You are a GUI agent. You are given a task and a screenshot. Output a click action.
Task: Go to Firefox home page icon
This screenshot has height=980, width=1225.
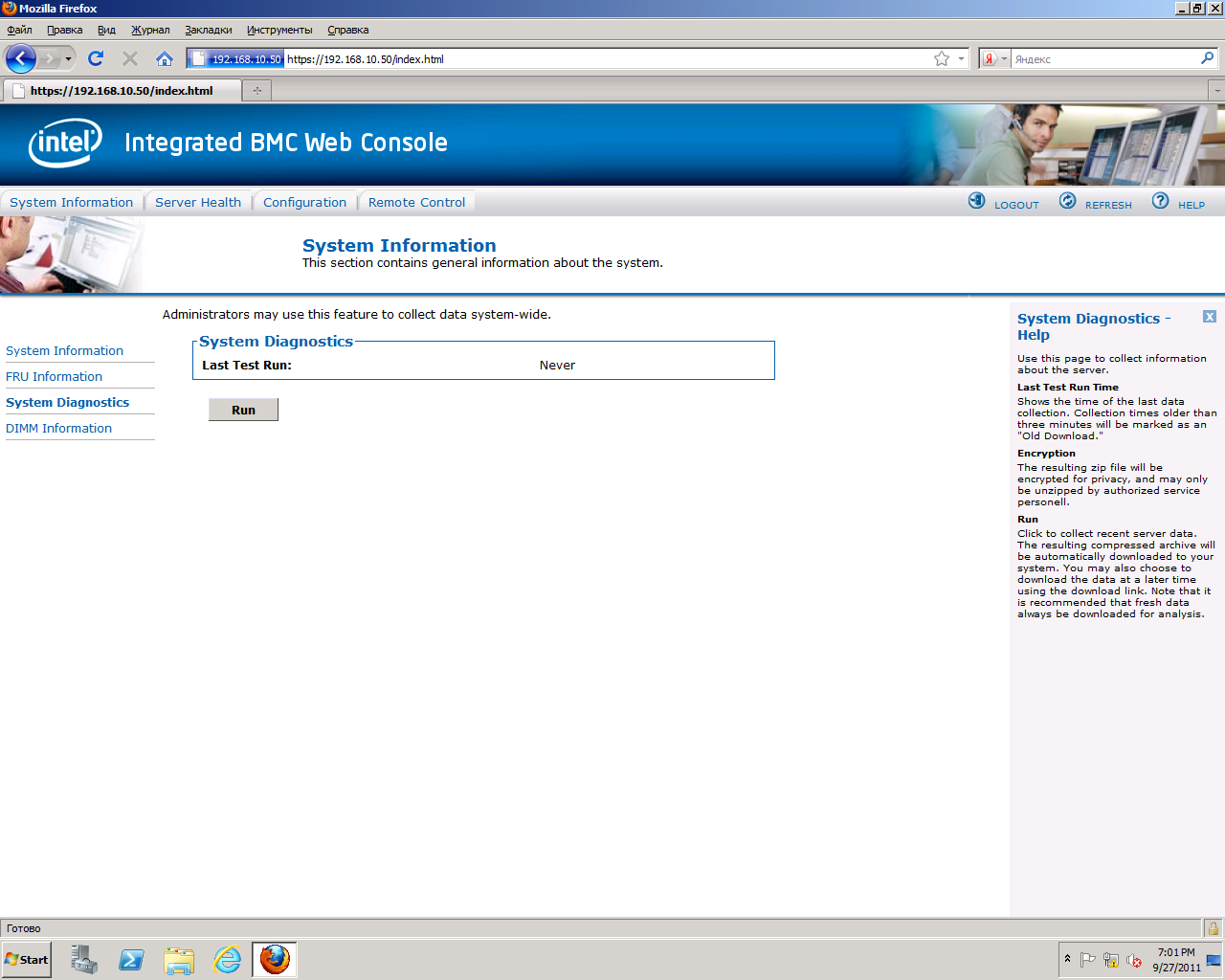pyautogui.click(x=165, y=58)
